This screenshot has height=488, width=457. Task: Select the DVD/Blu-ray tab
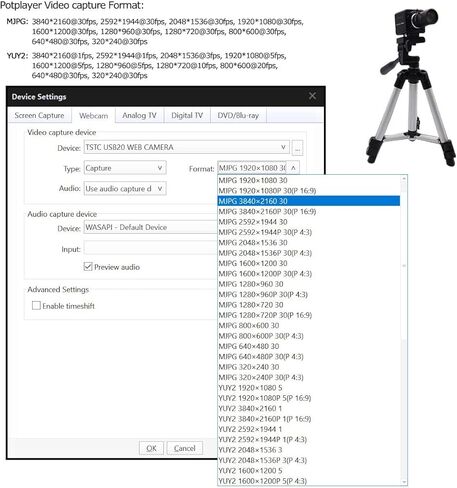[x=238, y=115]
